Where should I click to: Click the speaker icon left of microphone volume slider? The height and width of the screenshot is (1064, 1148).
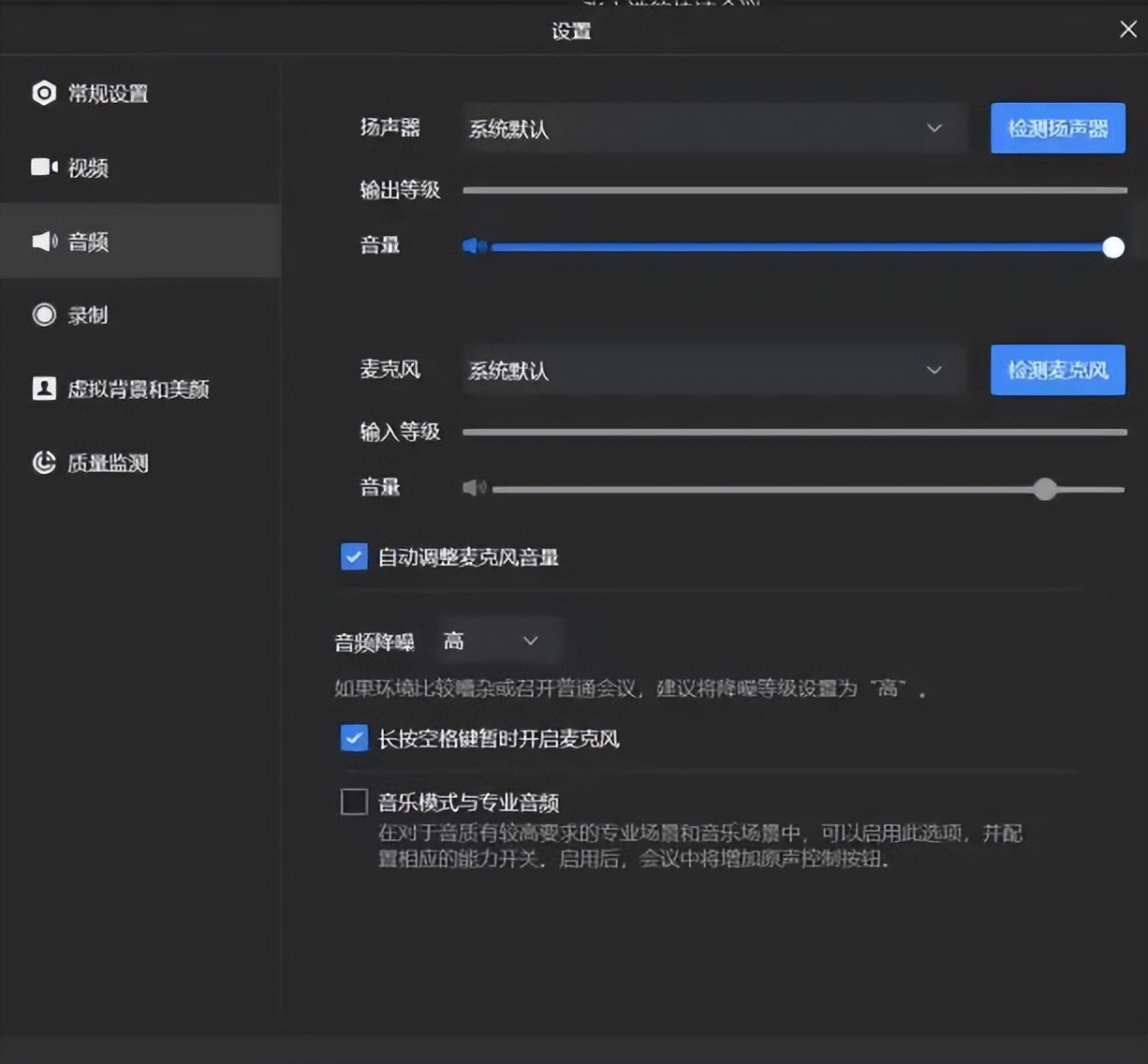tap(474, 487)
